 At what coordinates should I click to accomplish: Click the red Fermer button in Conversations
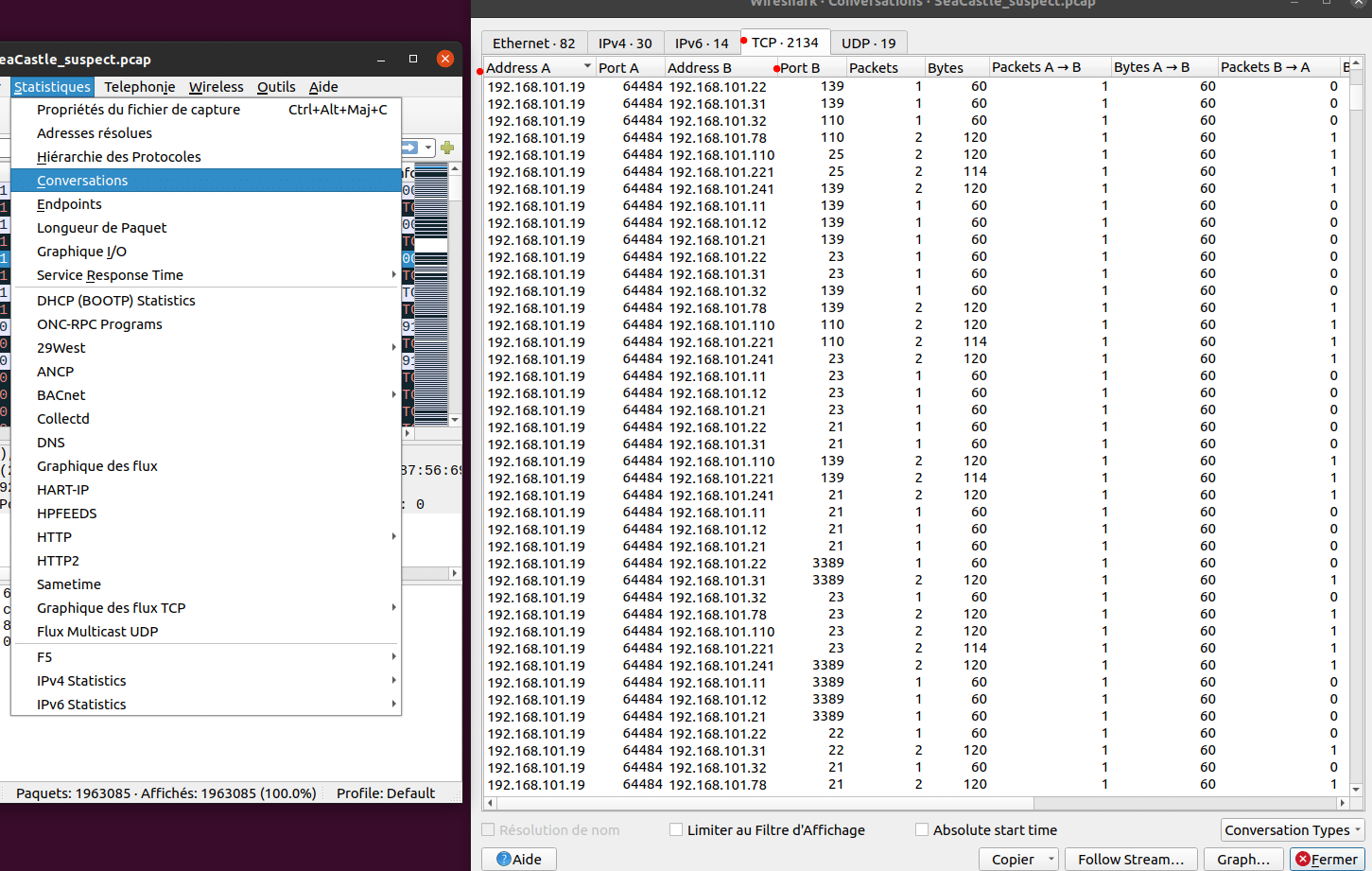1327,859
